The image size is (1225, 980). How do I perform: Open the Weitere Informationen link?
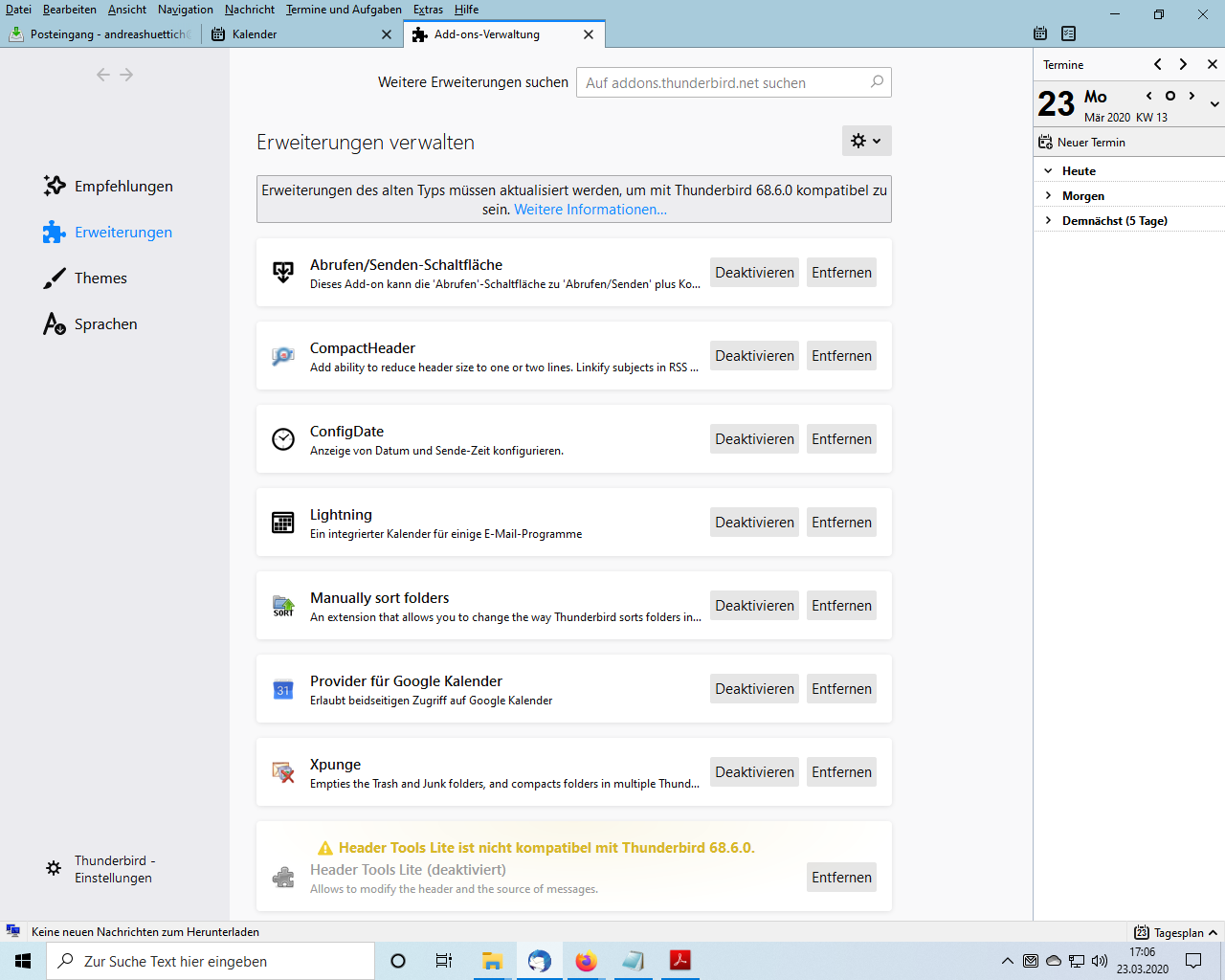590,210
